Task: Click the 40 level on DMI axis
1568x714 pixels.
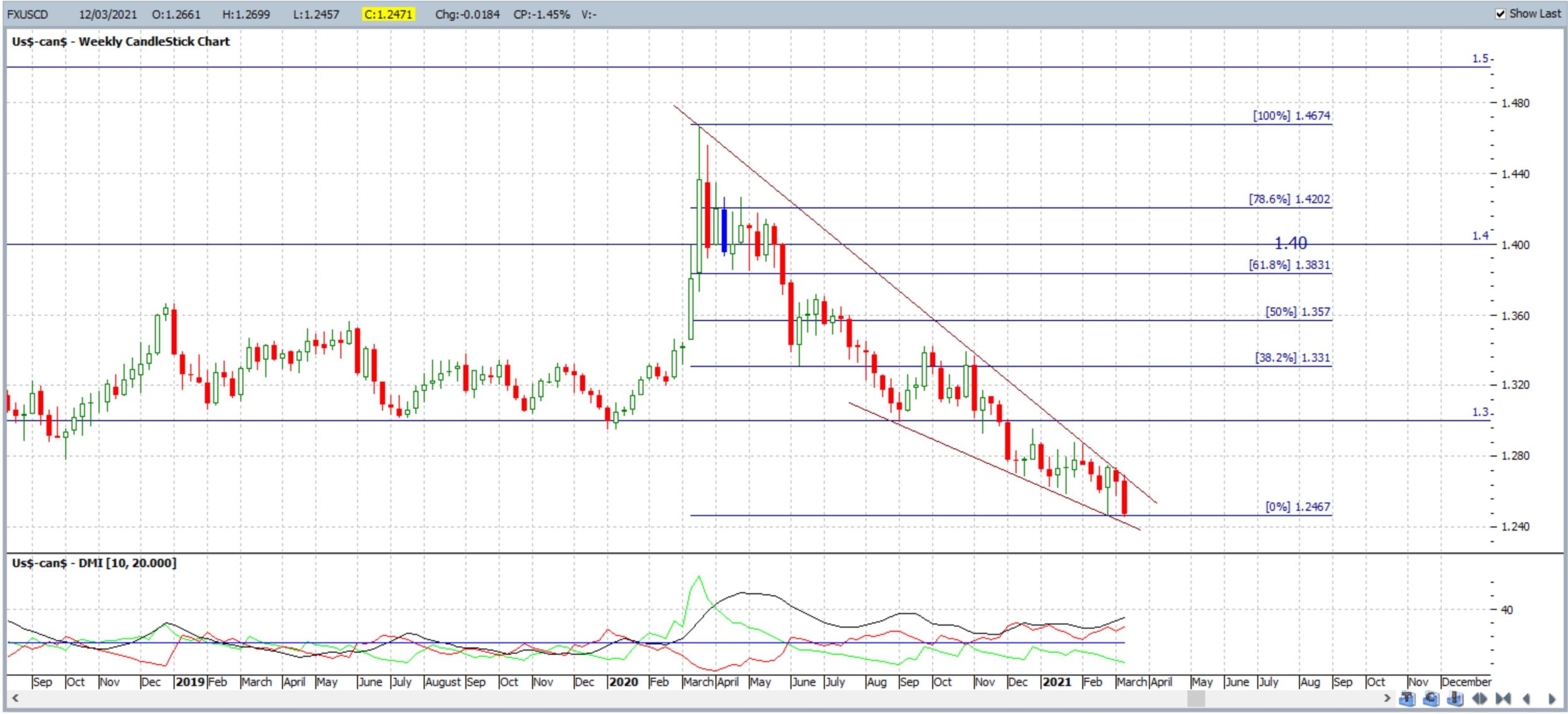Action: point(1507,610)
